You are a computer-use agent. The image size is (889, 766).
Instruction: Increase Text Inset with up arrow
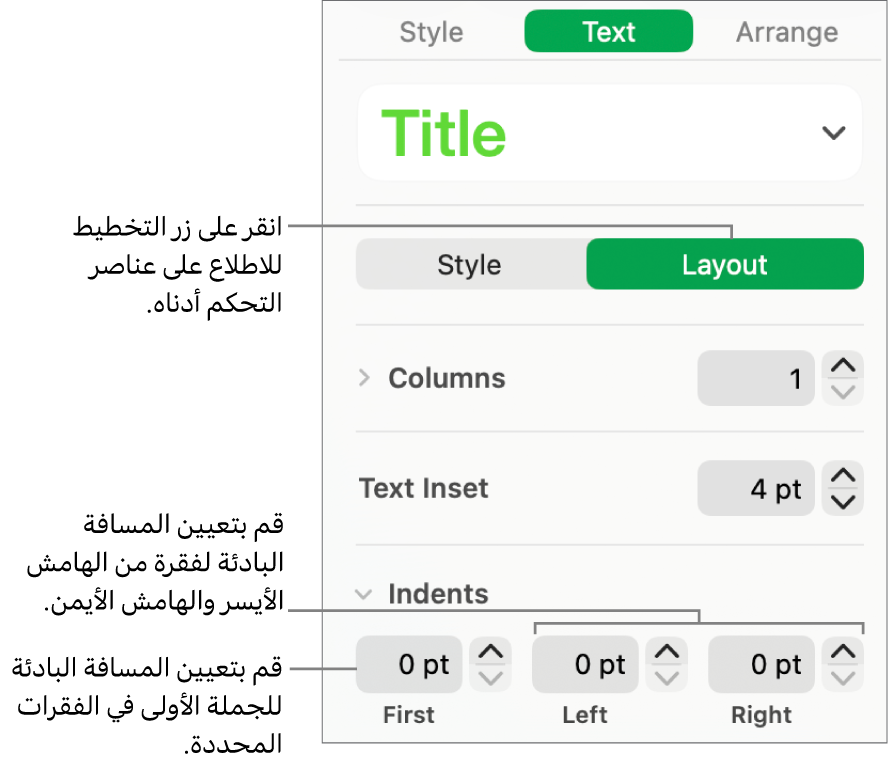844,476
